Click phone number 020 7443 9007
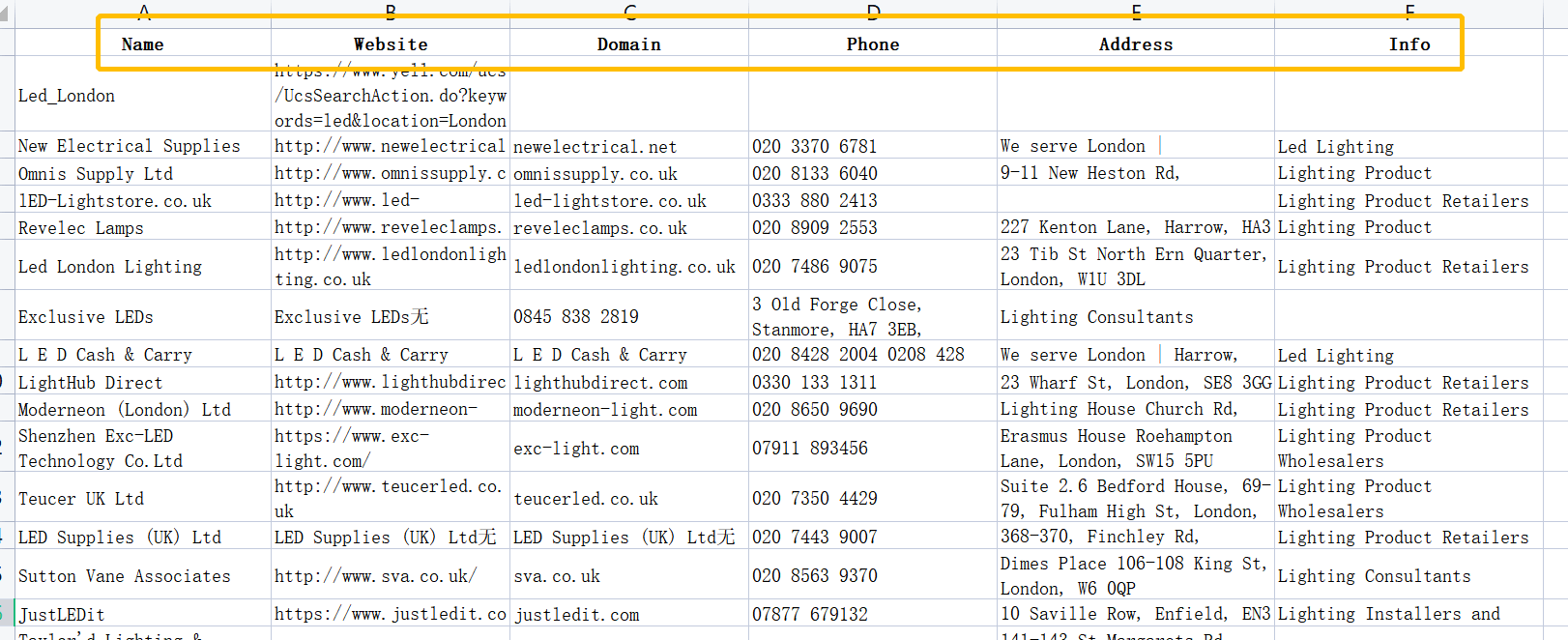This screenshot has width=1568, height=640. pos(873,537)
